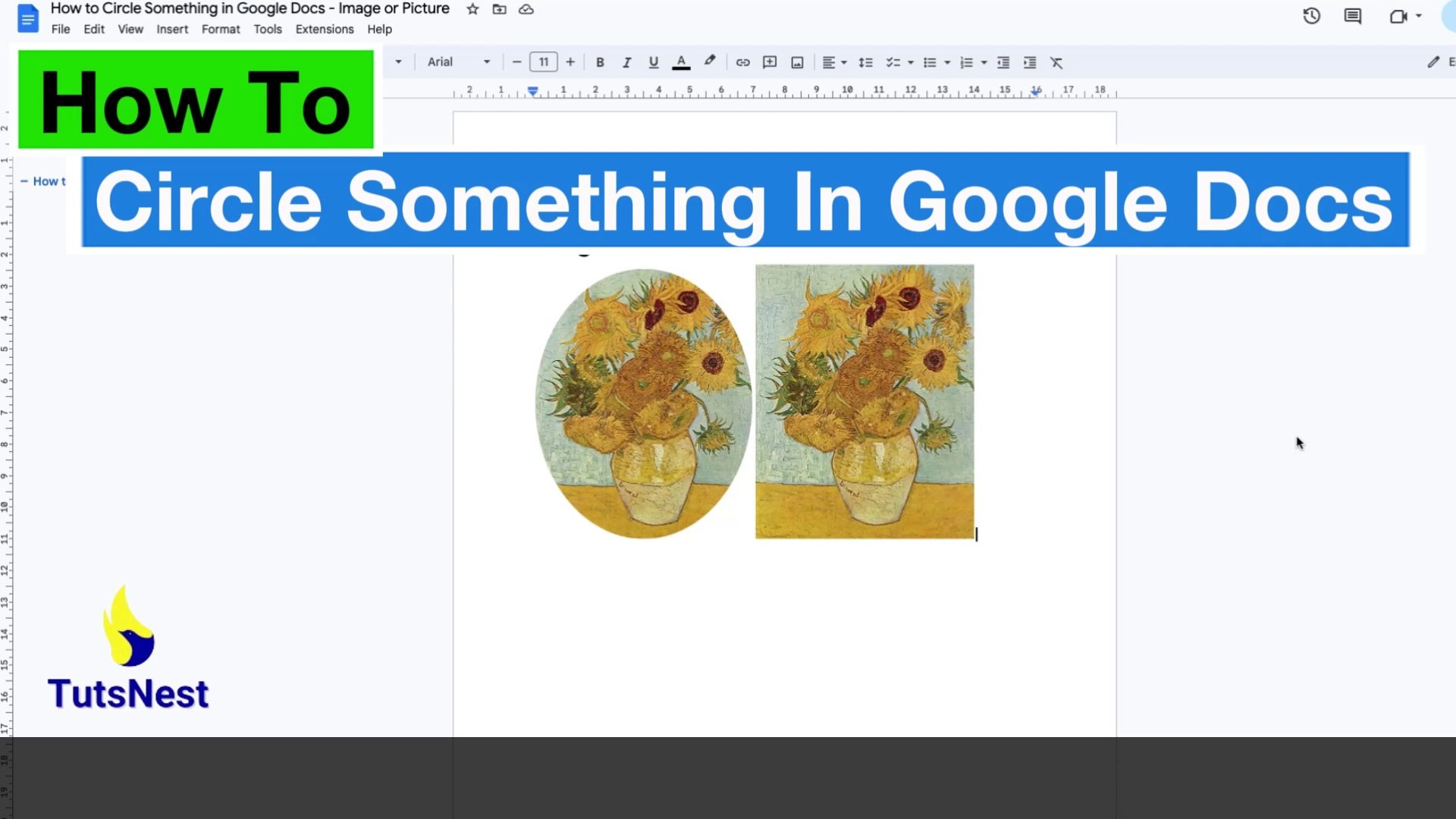Star this document
The image size is (1456, 819).
(x=472, y=9)
